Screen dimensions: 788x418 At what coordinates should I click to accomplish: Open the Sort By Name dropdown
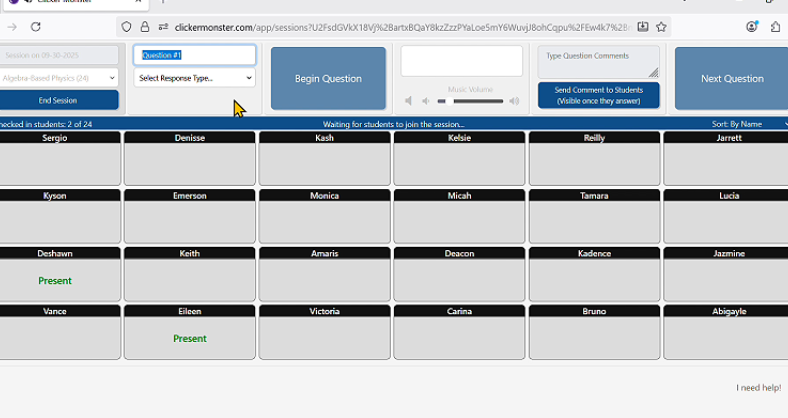(x=748, y=124)
